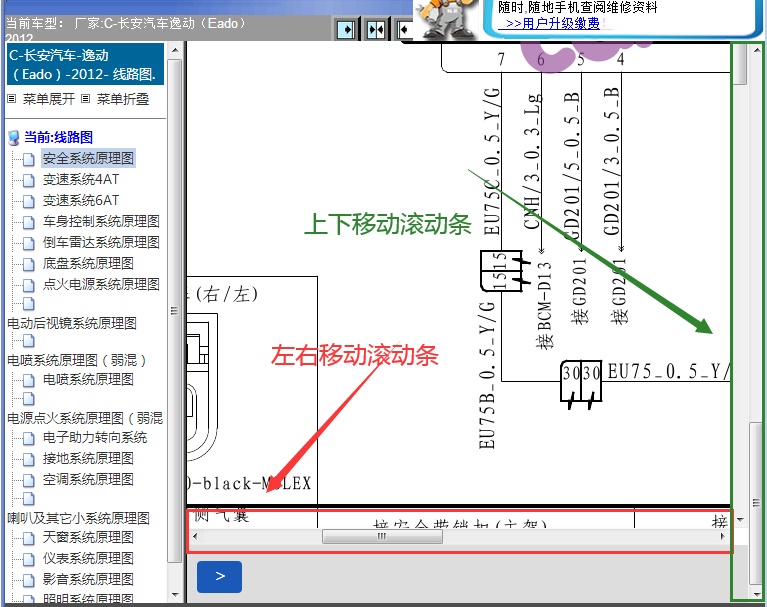Image resolution: width=767 pixels, height=607 pixels.
Task: Select 安全系统原理图 in the tree
Action: (x=88, y=158)
